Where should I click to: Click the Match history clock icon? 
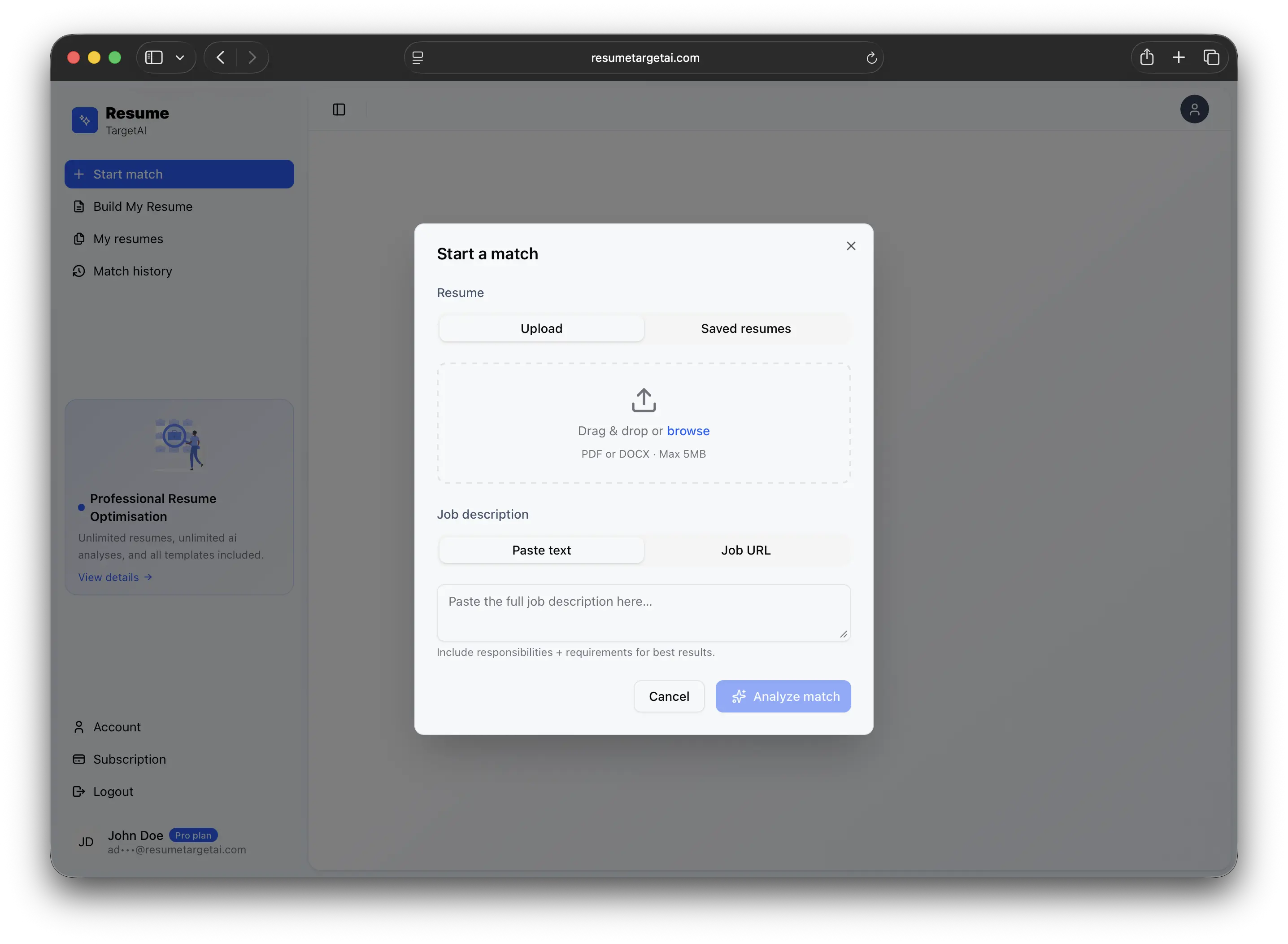tap(79, 271)
